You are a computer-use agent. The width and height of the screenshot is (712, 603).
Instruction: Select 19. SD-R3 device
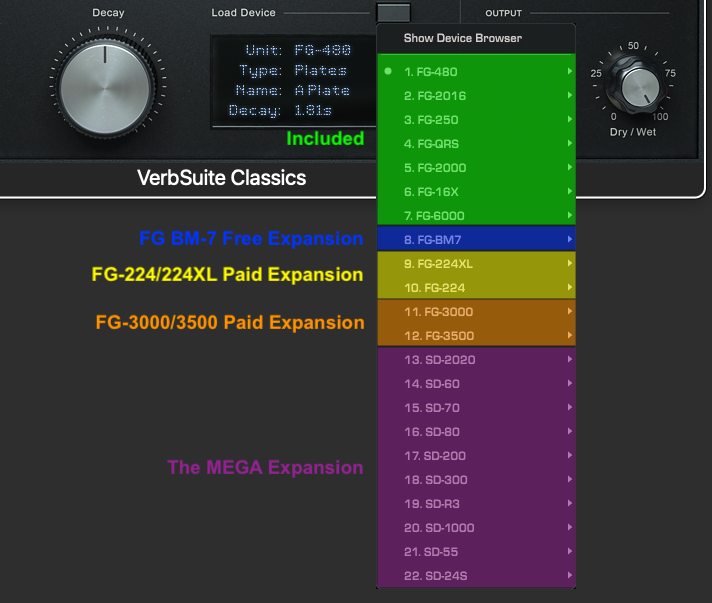(476, 504)
